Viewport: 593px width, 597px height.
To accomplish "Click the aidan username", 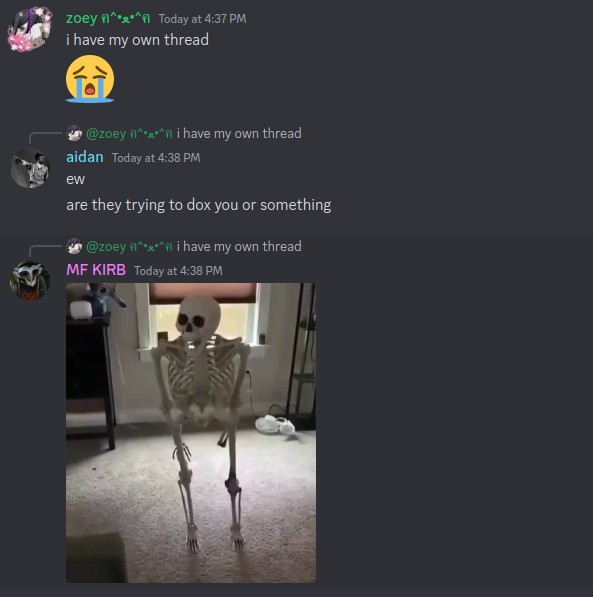I will coord(85,157).
